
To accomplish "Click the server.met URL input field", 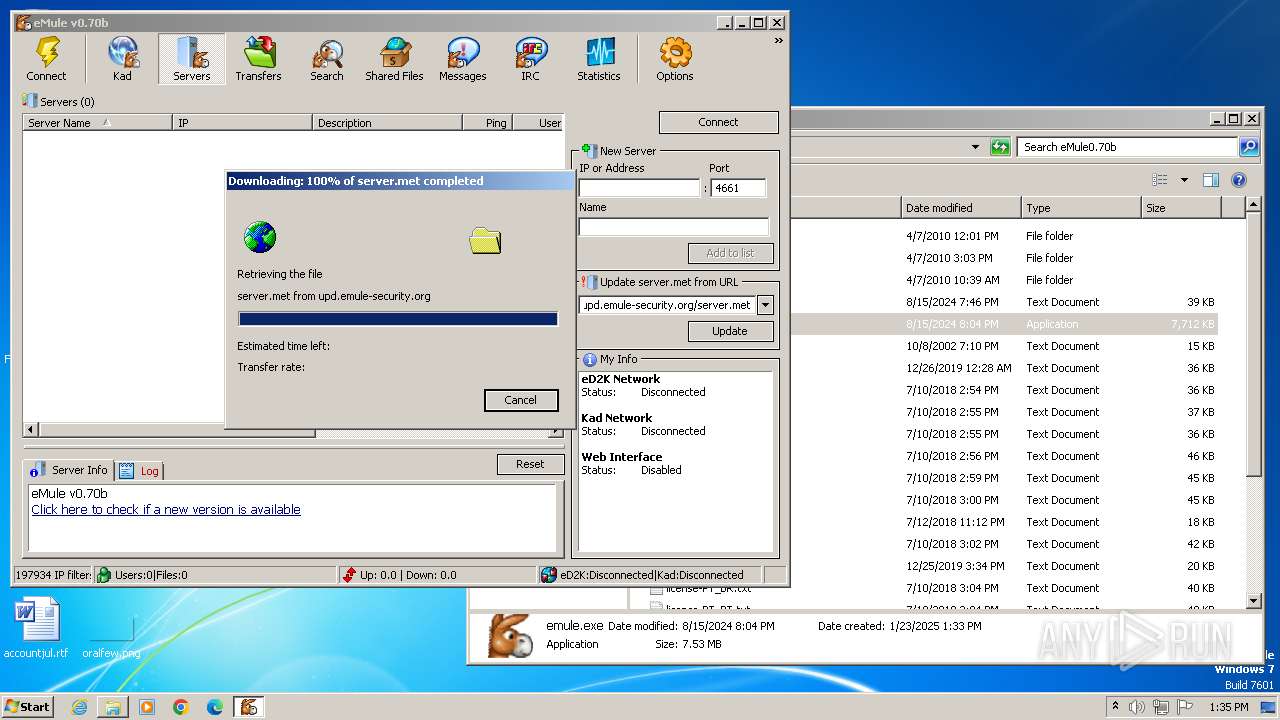I will click(668, 305).
